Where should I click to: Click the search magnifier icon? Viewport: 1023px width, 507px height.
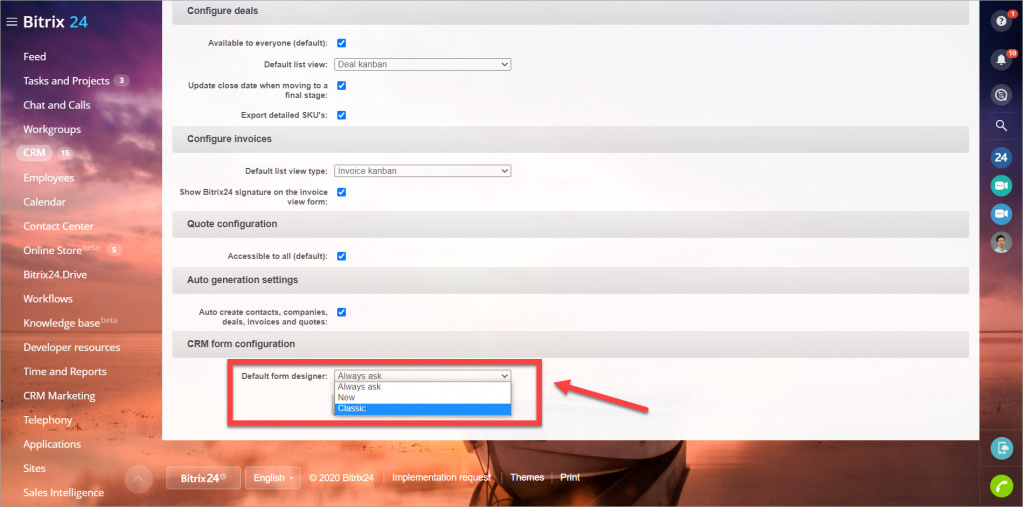coord(1001,125)
